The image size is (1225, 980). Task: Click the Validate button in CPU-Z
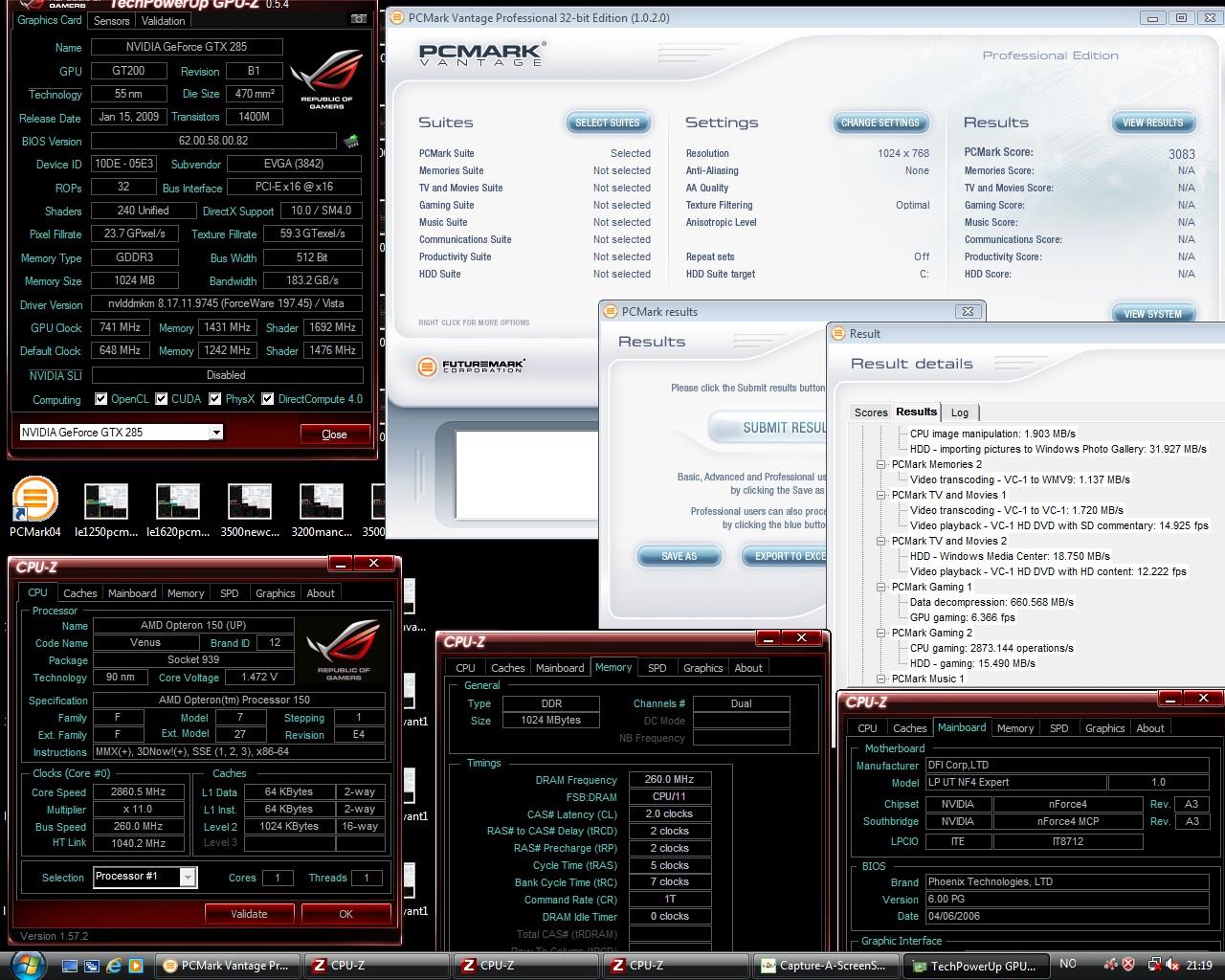249,914
